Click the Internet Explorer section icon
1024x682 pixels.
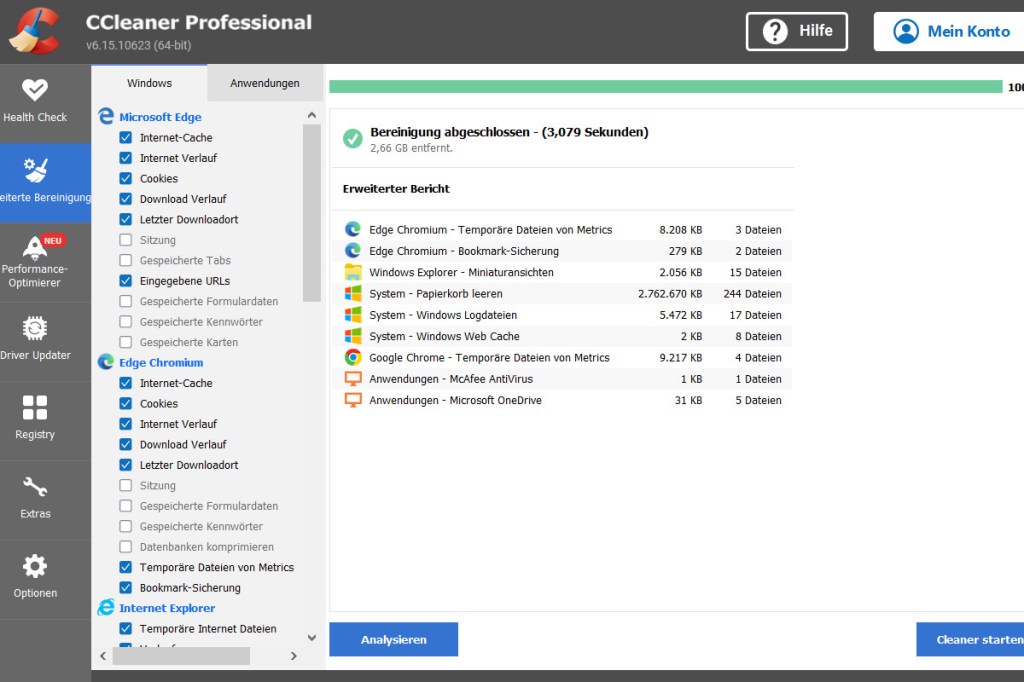[x=106, y=608]
